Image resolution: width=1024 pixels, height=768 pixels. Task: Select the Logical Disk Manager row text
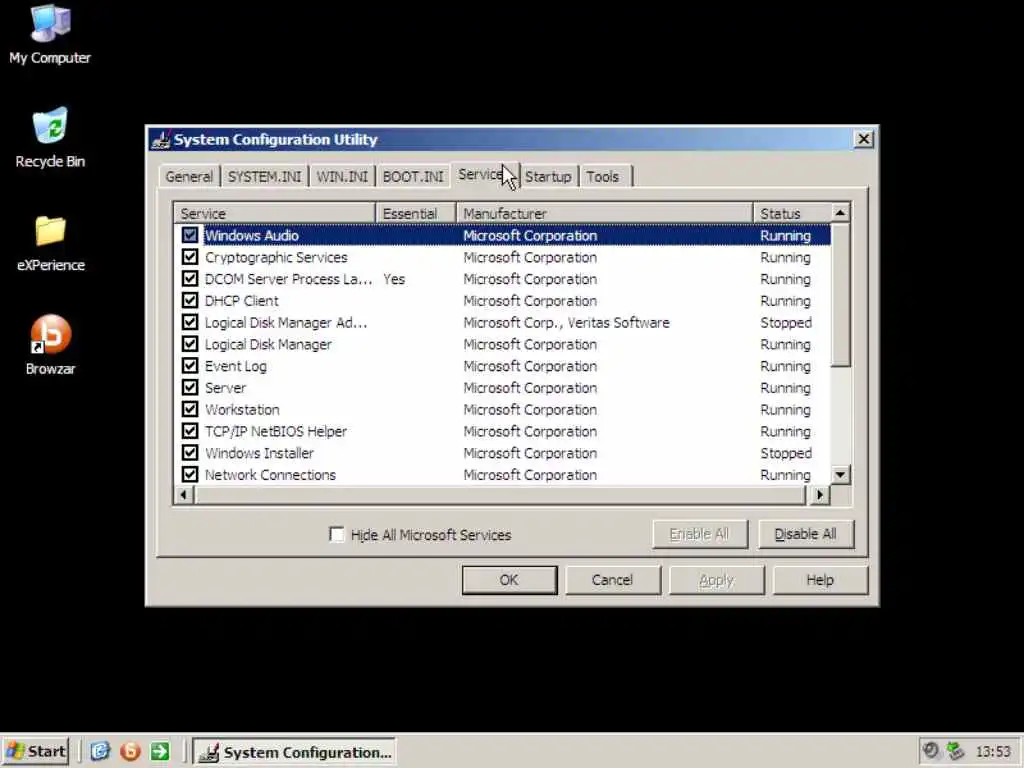coord(268,344)
